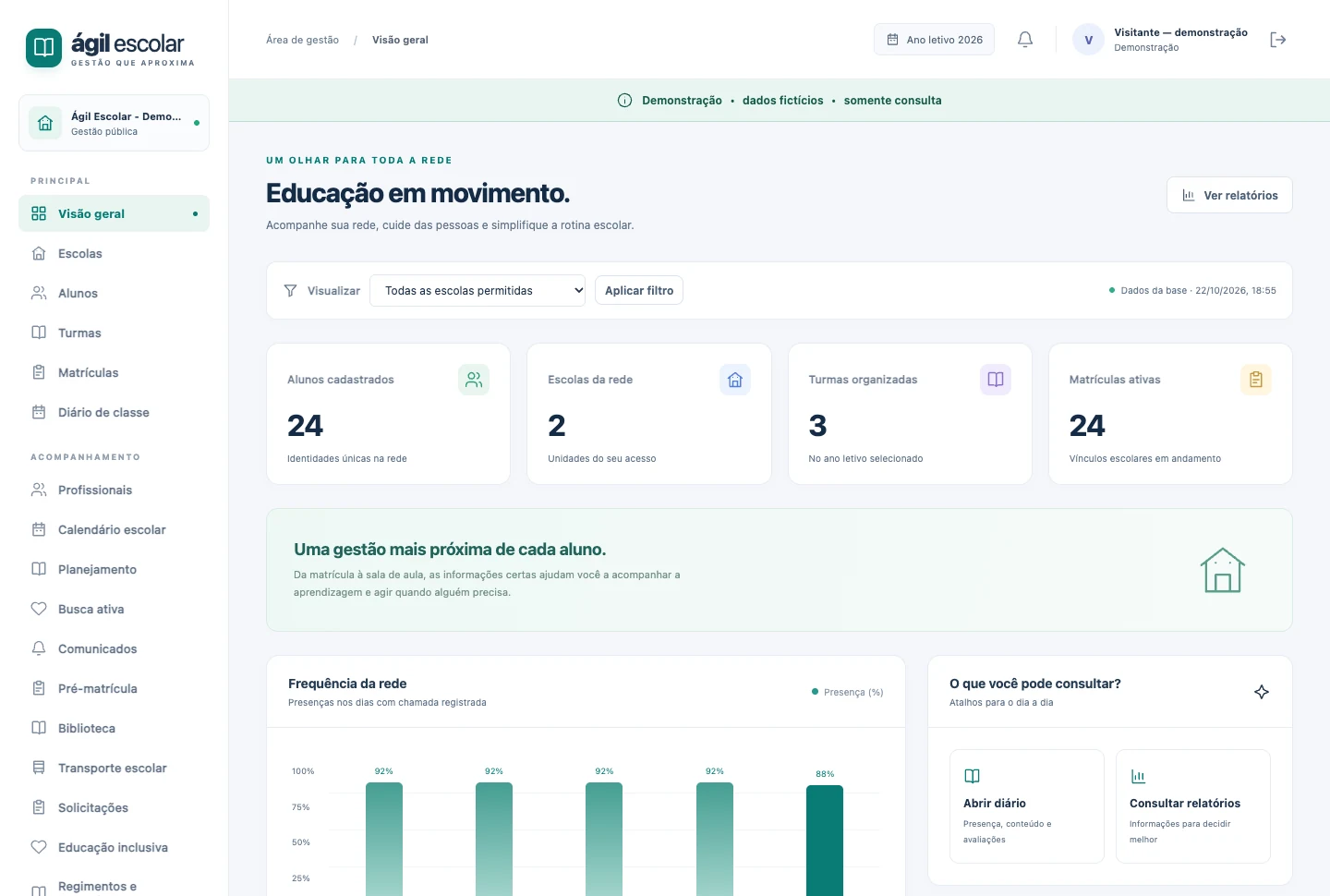Click the Presença (%) chart legend
1330x896 pixels.
coord(847,692)
